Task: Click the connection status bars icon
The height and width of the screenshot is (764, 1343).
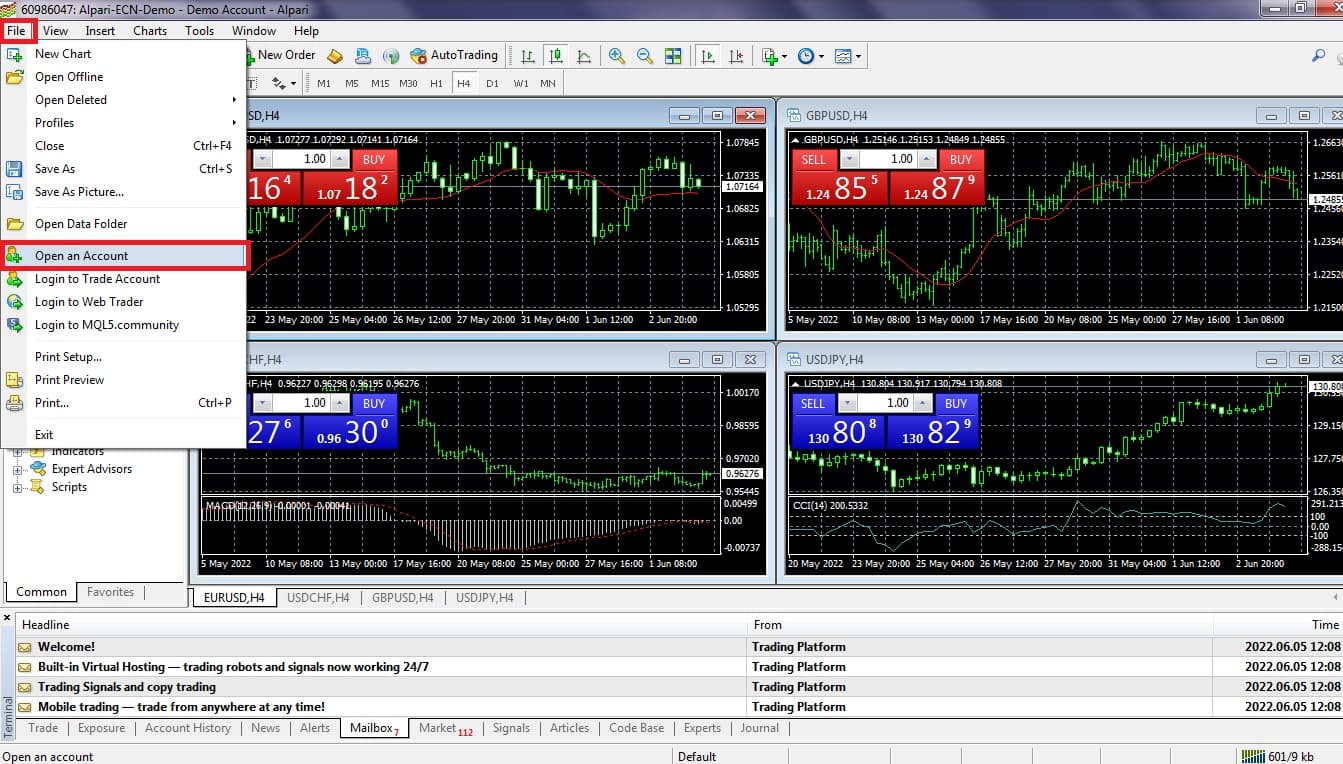Action: [x=1252, y=756]
